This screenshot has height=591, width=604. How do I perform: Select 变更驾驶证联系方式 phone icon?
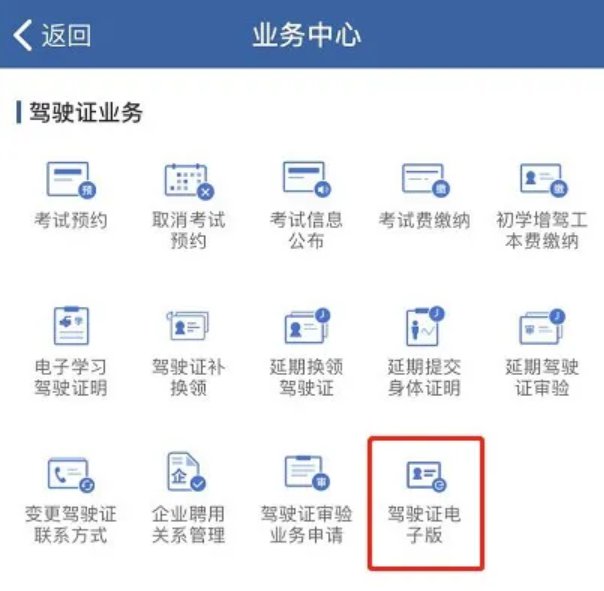pyautogui.click(x=71, y=475)
